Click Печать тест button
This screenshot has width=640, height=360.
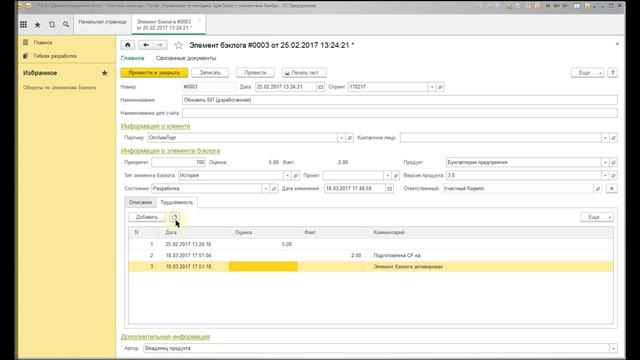click(304, 73)
